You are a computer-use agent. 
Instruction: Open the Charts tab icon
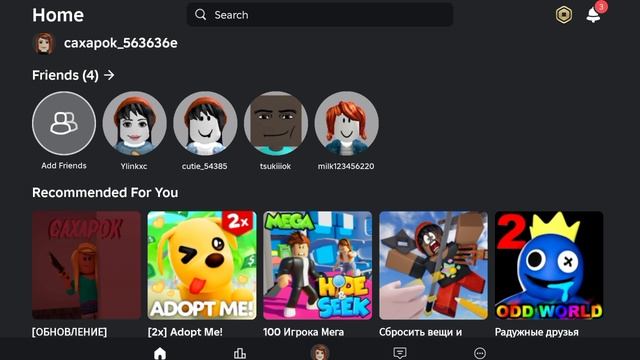(240, 353)
